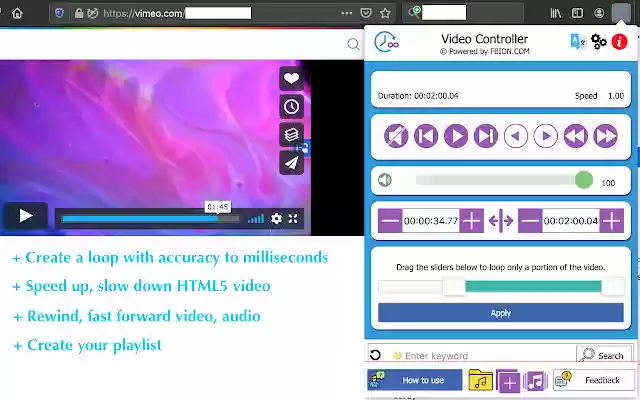Click the Firefox home icon
The width and height of the screenshot is (640, 400).
click(17, 13)
